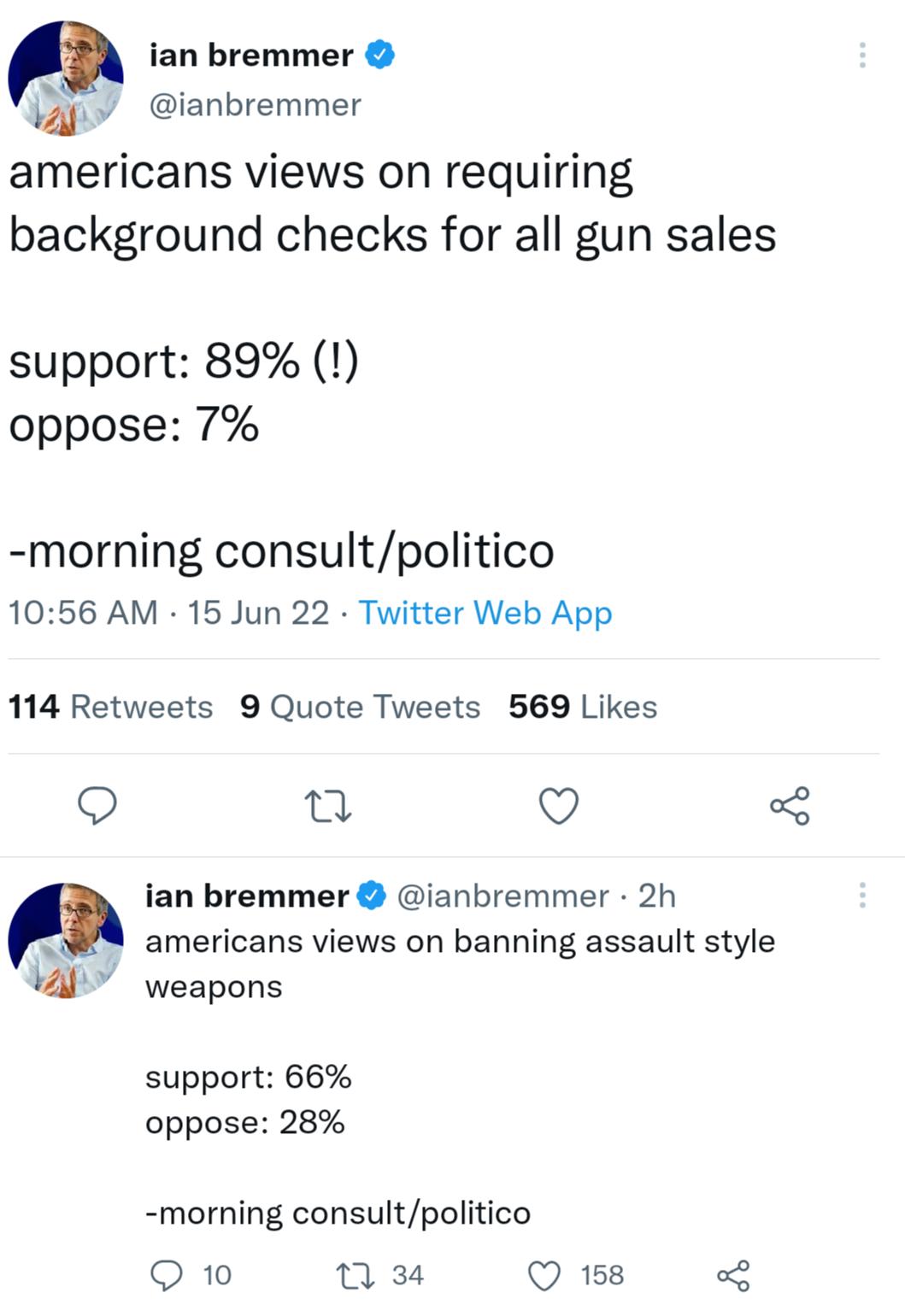905x1316 pixels.
Task: Retweet the background checks tweet
Action: coord(327,806)
